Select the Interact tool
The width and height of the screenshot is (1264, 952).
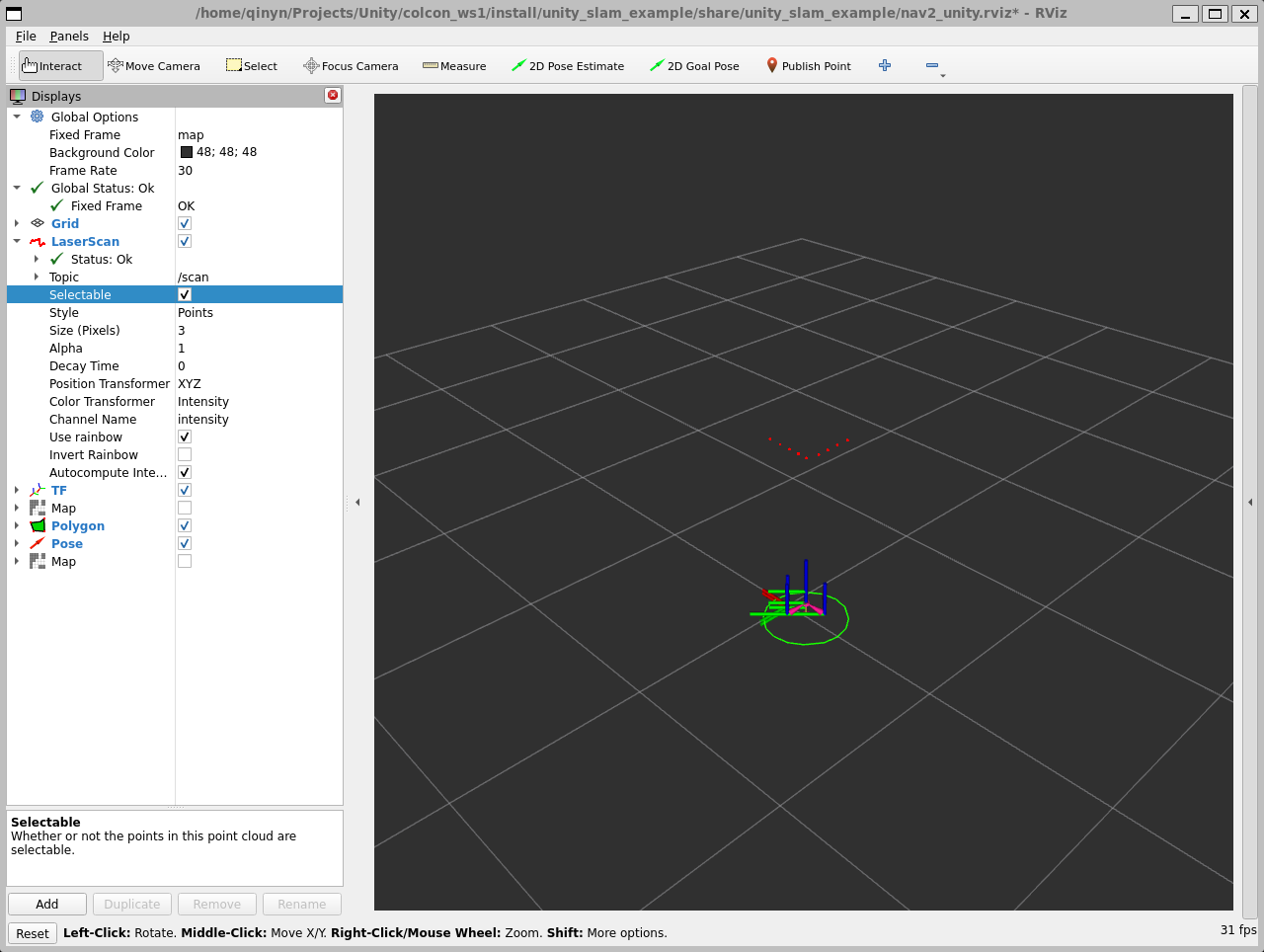point(60,66)
